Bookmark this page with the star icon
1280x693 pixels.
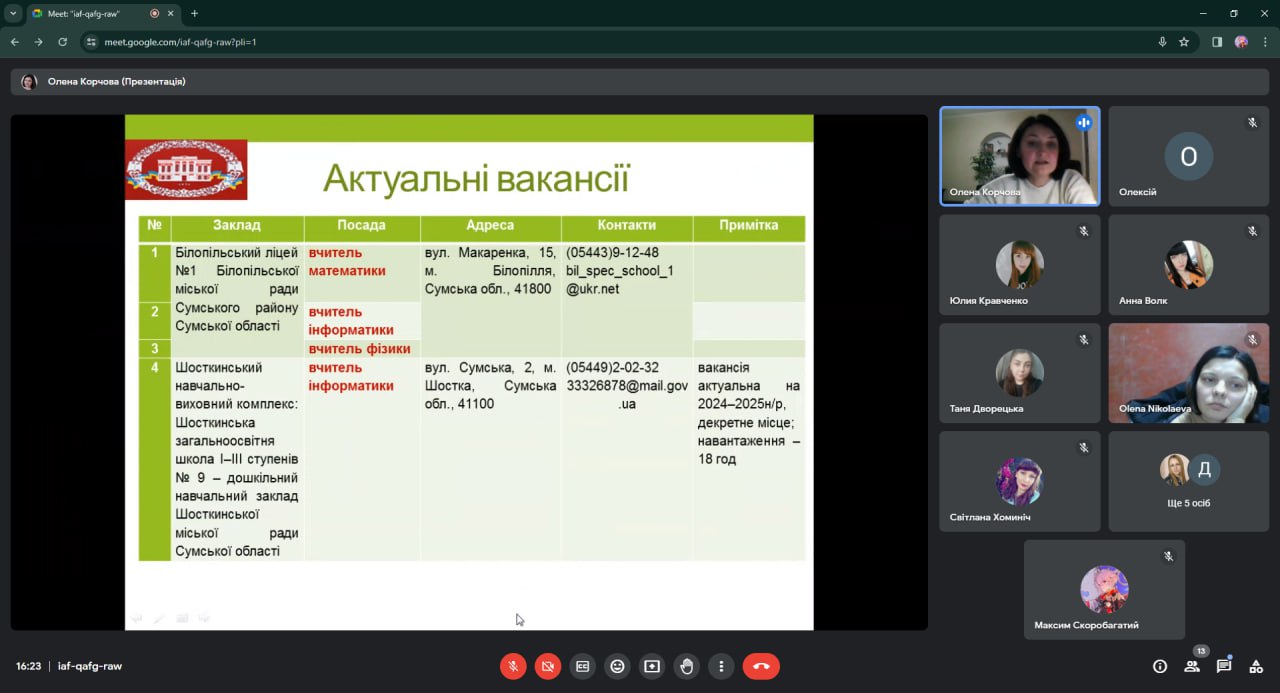[x=1184, y=42]
